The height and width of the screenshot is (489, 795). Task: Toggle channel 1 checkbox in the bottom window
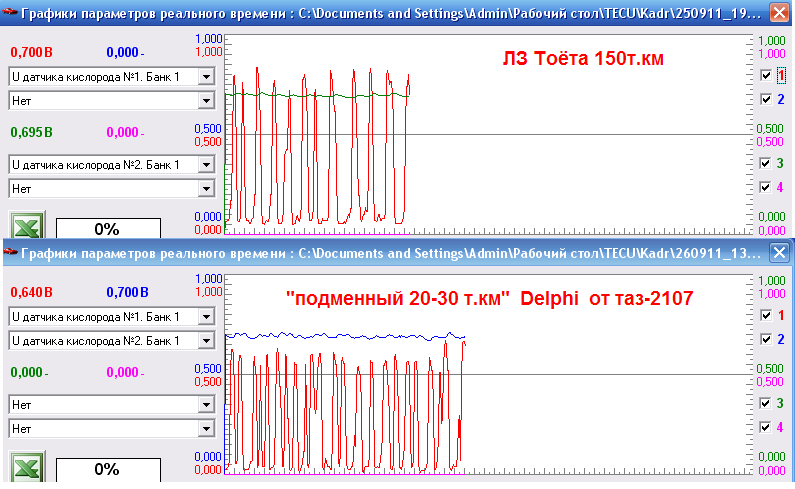click(x=766, y=316)
